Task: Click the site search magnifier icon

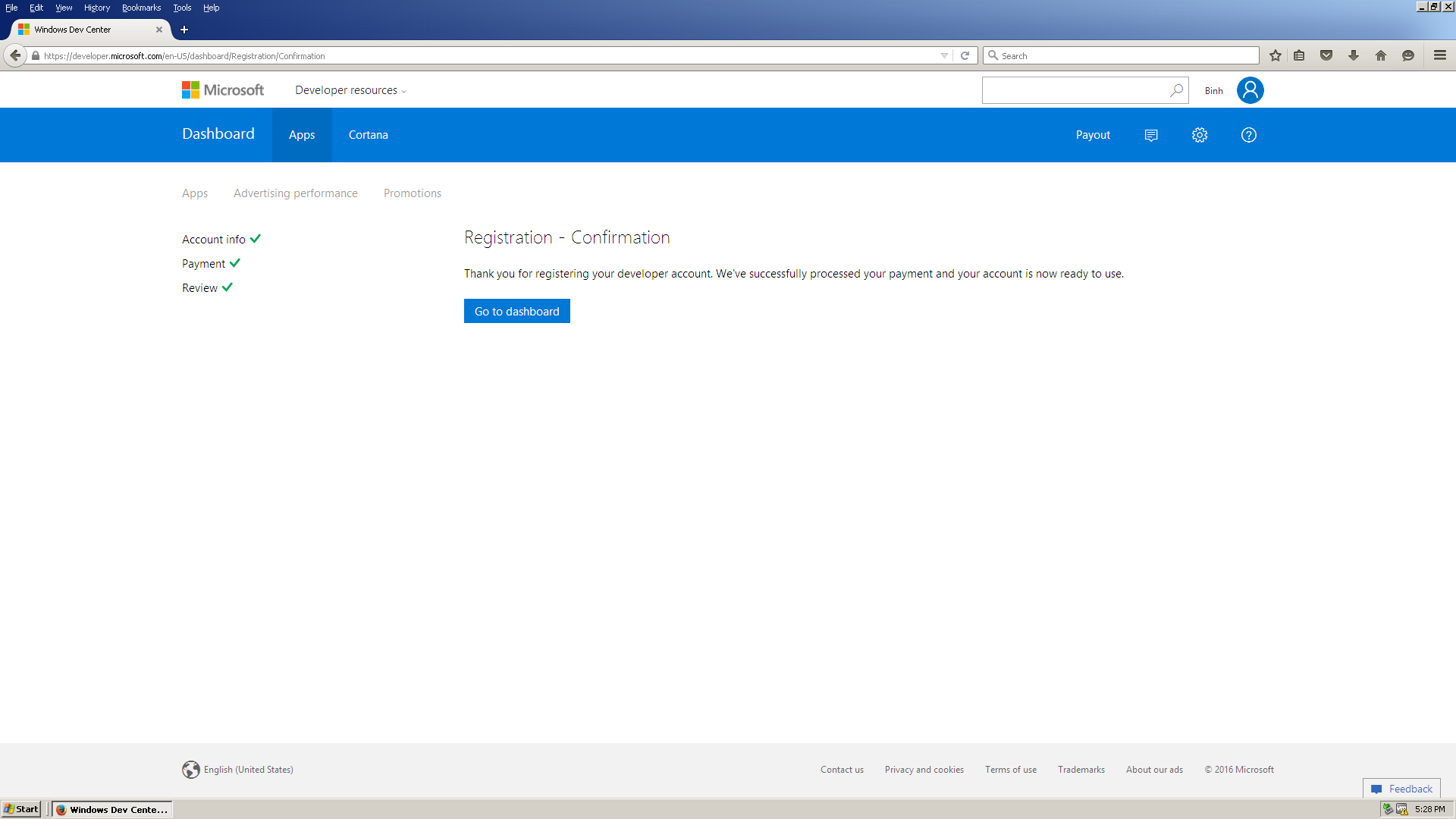Action: [x=1176, y=90]
